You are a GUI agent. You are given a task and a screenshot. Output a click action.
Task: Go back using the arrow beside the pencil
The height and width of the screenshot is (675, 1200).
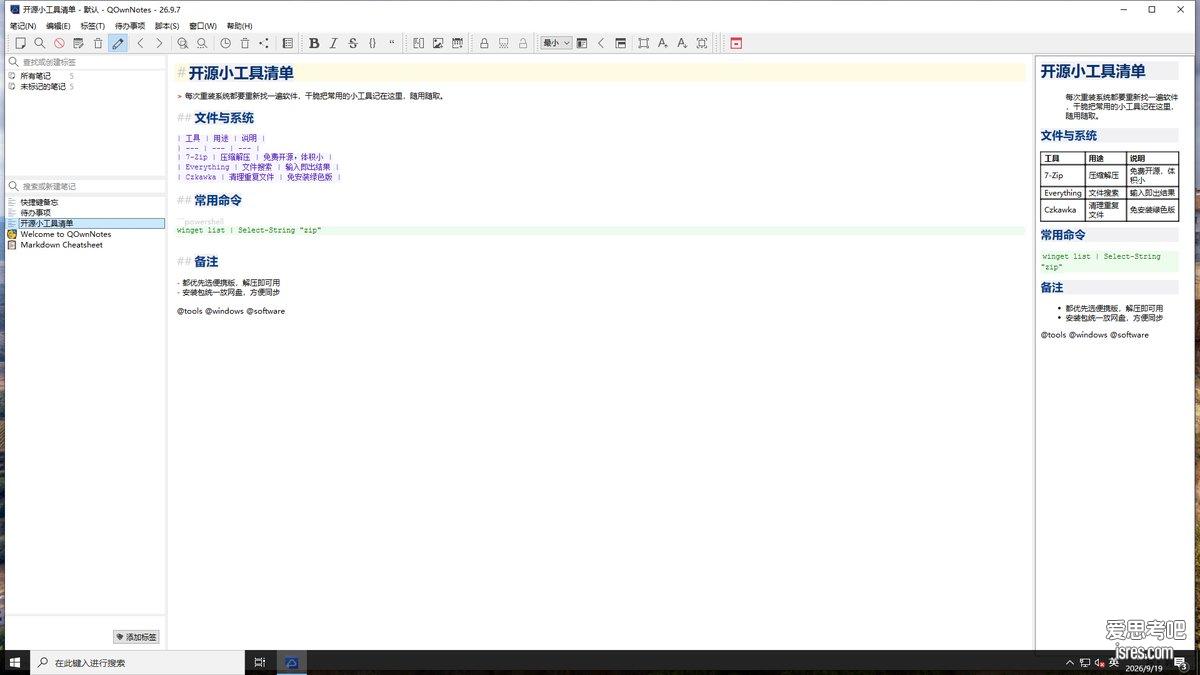(140, 43)
